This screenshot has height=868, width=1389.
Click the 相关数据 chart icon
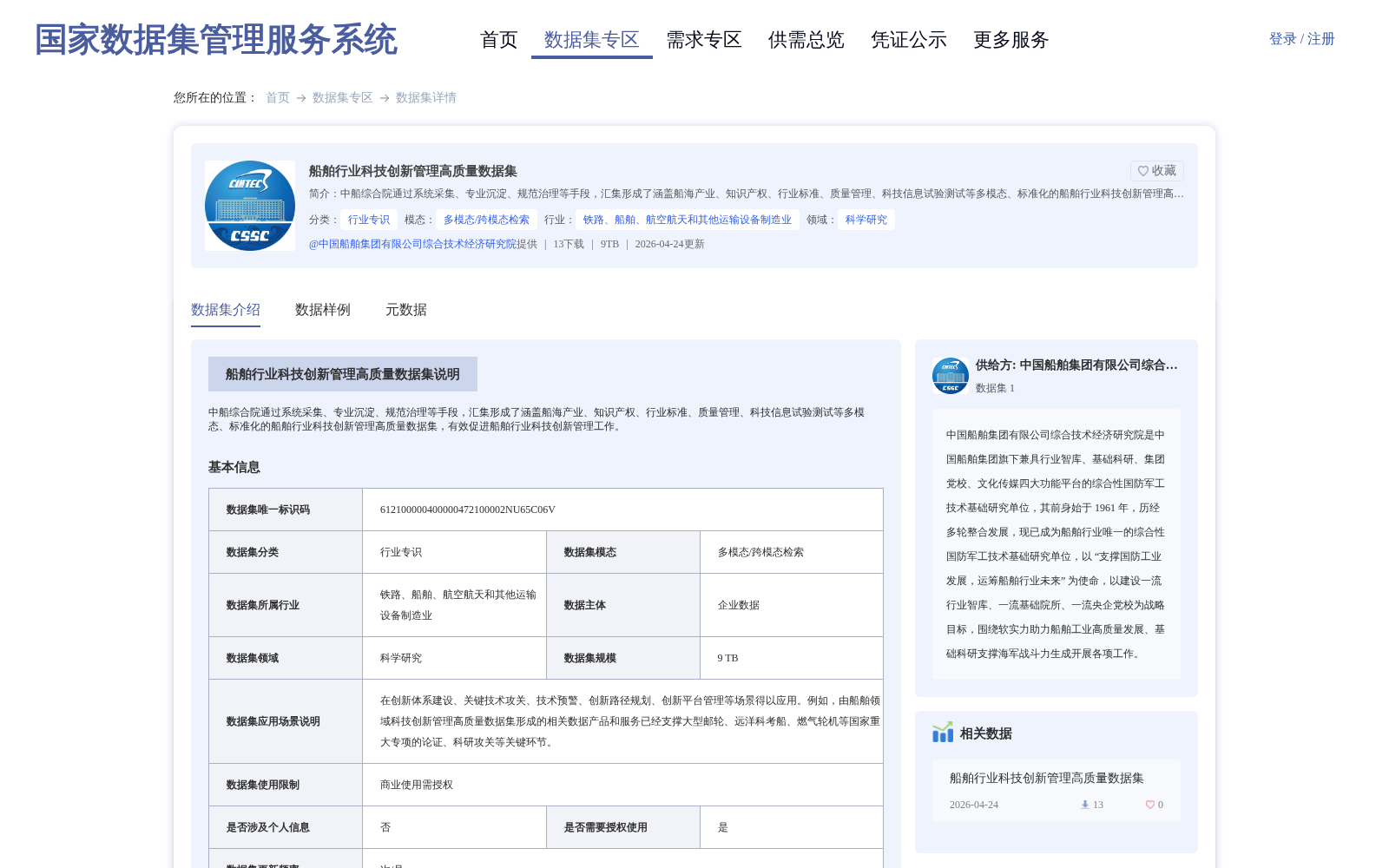click(943, 733)
